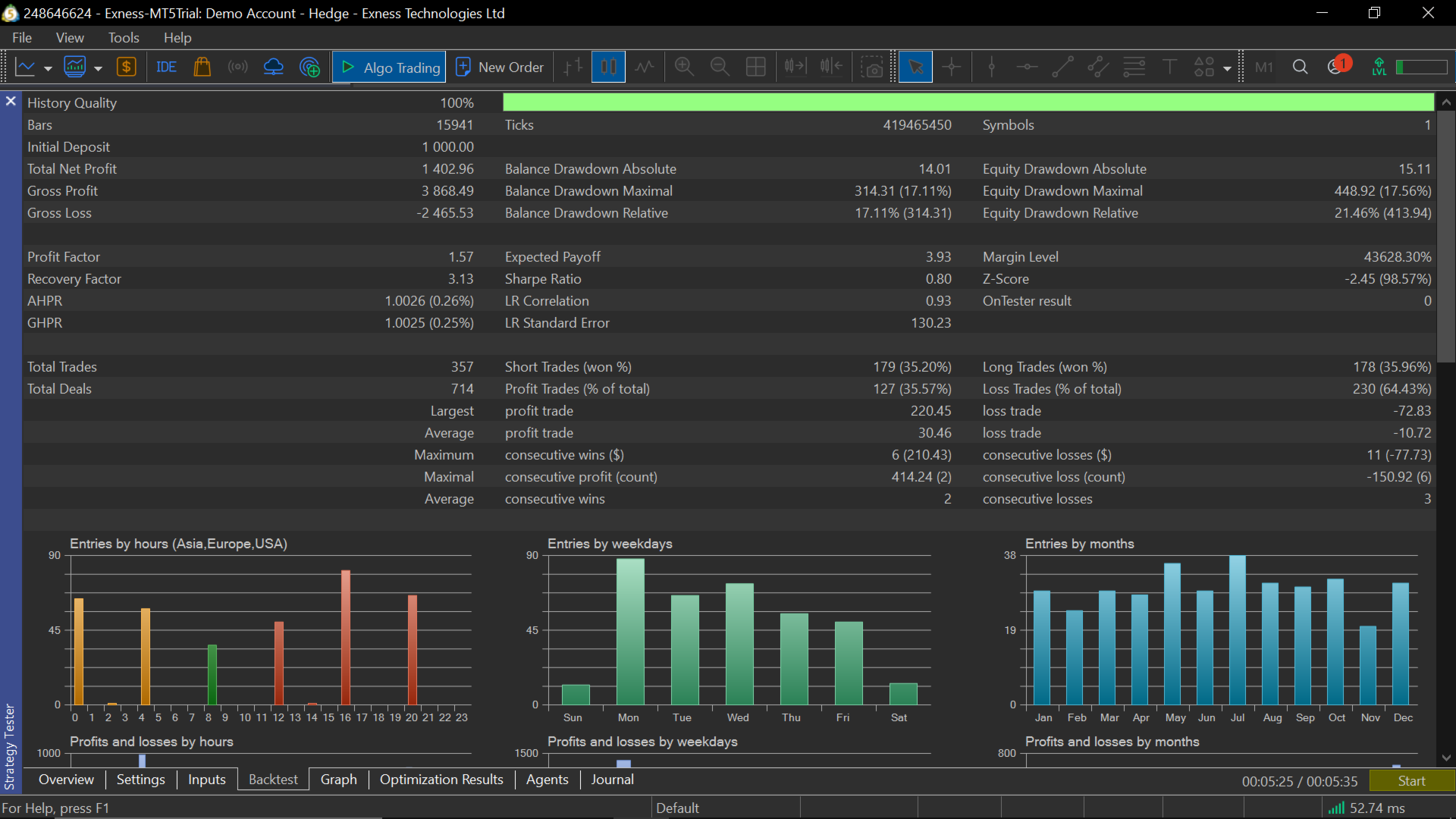Click the New Order button
This screenshot has height=819, width=1456.
pyautogui.click(x=500, y=67)
